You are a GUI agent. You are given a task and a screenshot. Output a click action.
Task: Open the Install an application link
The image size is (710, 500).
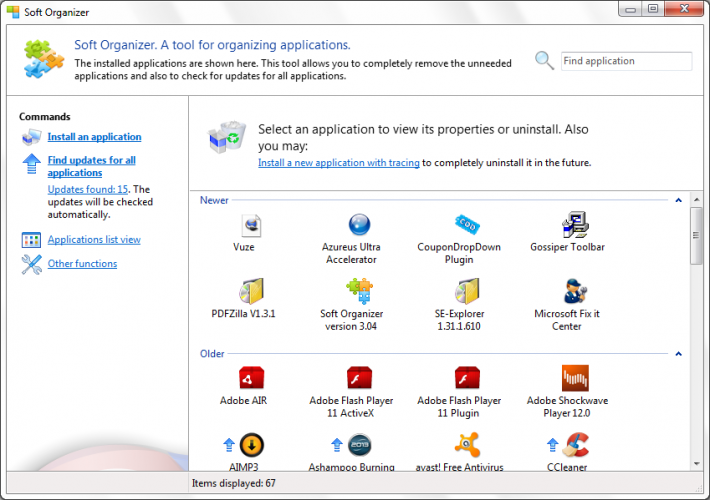(94, 137)
